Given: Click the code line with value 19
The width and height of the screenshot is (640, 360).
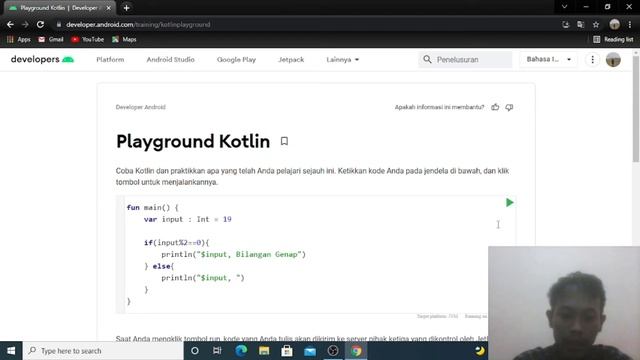Looking at the screenshot, I should [x=187, y=220].
